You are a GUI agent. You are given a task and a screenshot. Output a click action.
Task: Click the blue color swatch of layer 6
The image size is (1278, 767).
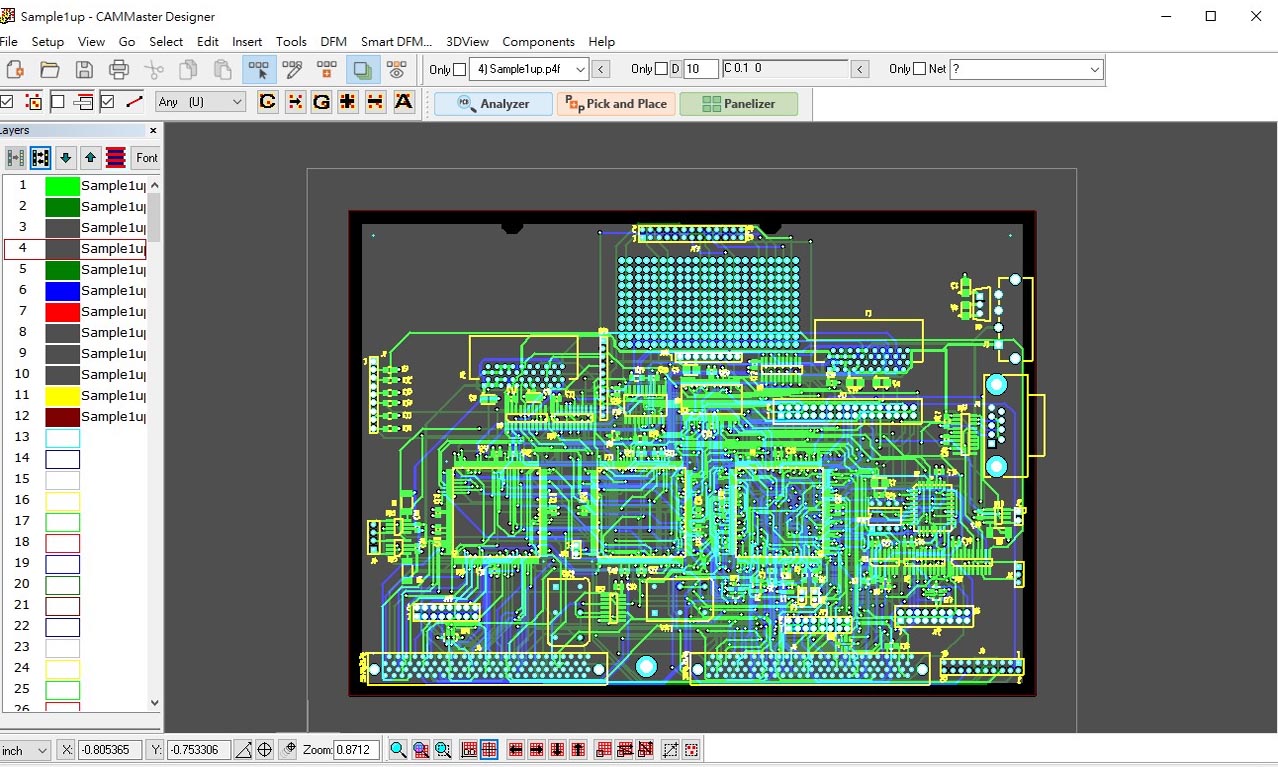(x=62, y=290)
